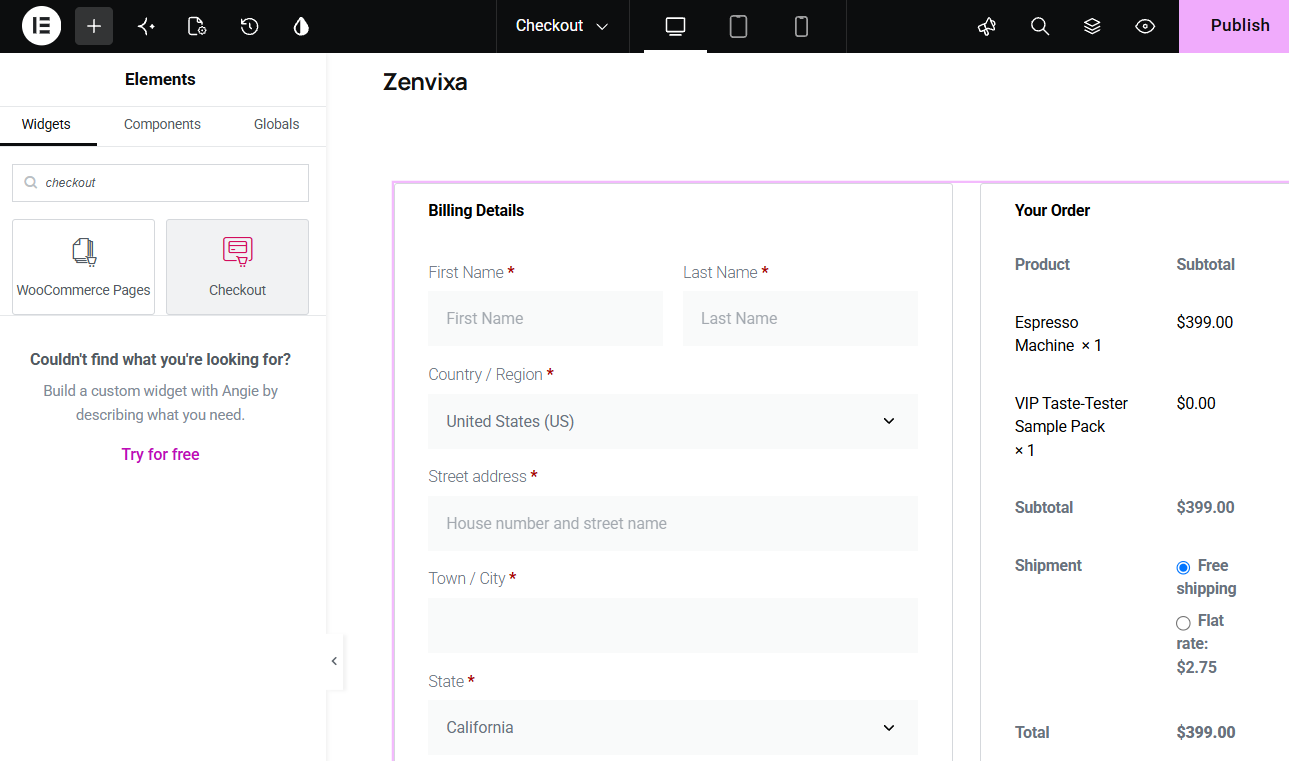Open revision history icon

[x=250, y=26]
